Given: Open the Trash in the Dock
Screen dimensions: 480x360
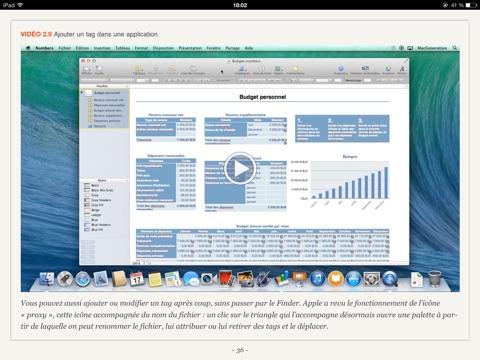Looking at the screenshot, I should [435, 279].
